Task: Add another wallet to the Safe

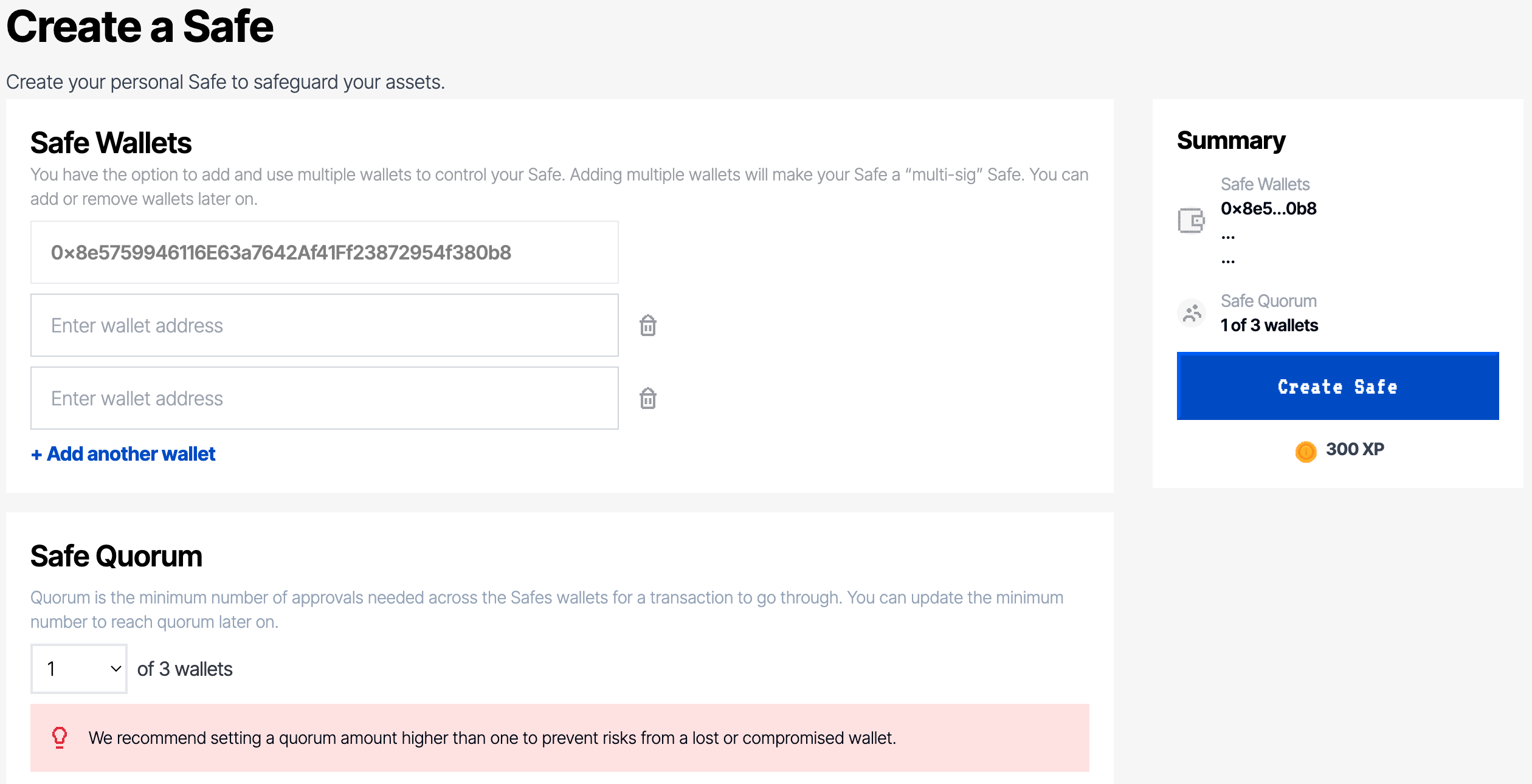Action: (123, 454)
